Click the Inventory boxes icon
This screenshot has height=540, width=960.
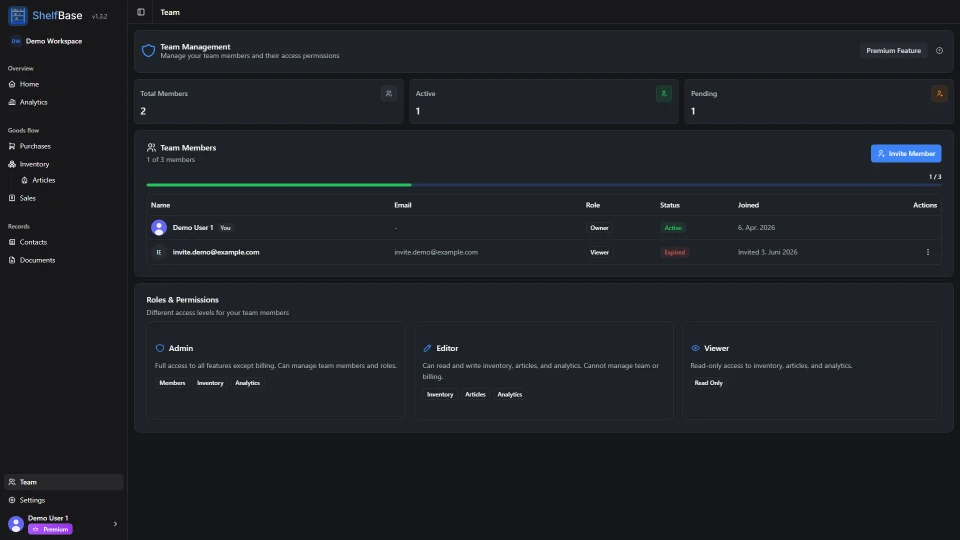12,164
